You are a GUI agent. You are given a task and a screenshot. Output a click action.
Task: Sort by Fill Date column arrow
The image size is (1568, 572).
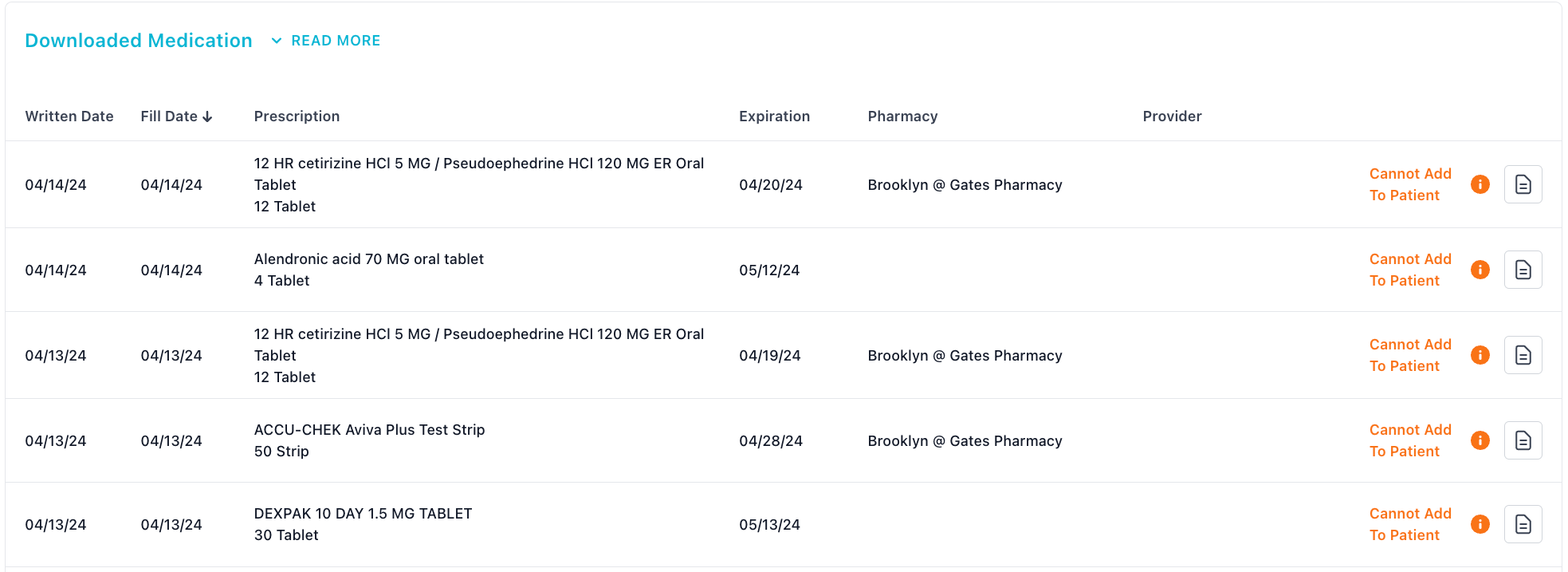coord(207,116)
